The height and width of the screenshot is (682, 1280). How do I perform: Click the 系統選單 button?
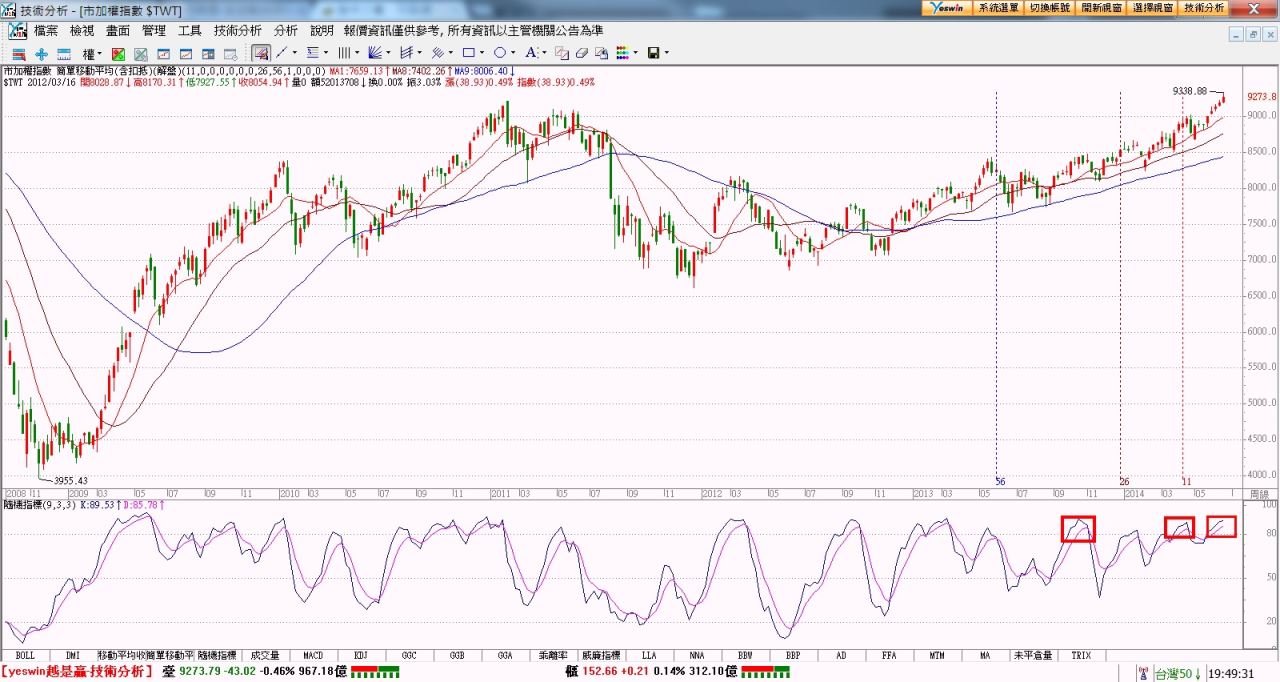(998, 7)
